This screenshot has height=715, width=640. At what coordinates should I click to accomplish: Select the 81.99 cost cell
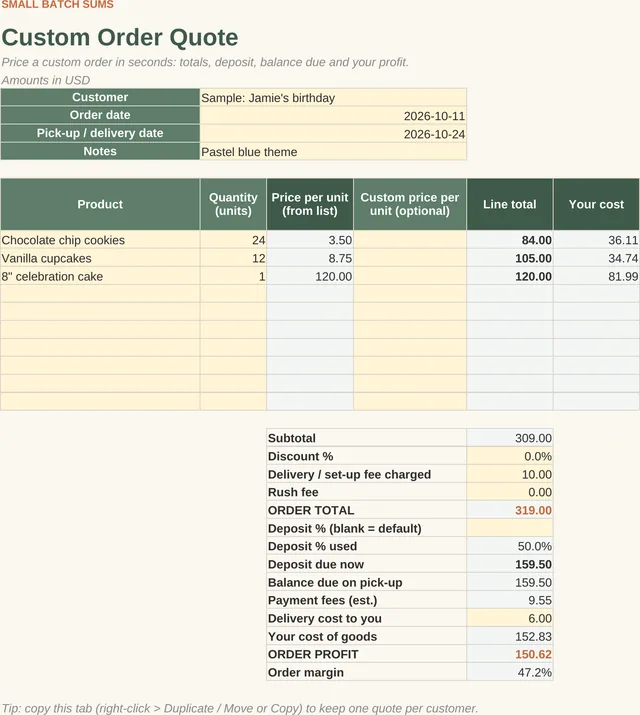pyautogui.click(x=596, y=276)
